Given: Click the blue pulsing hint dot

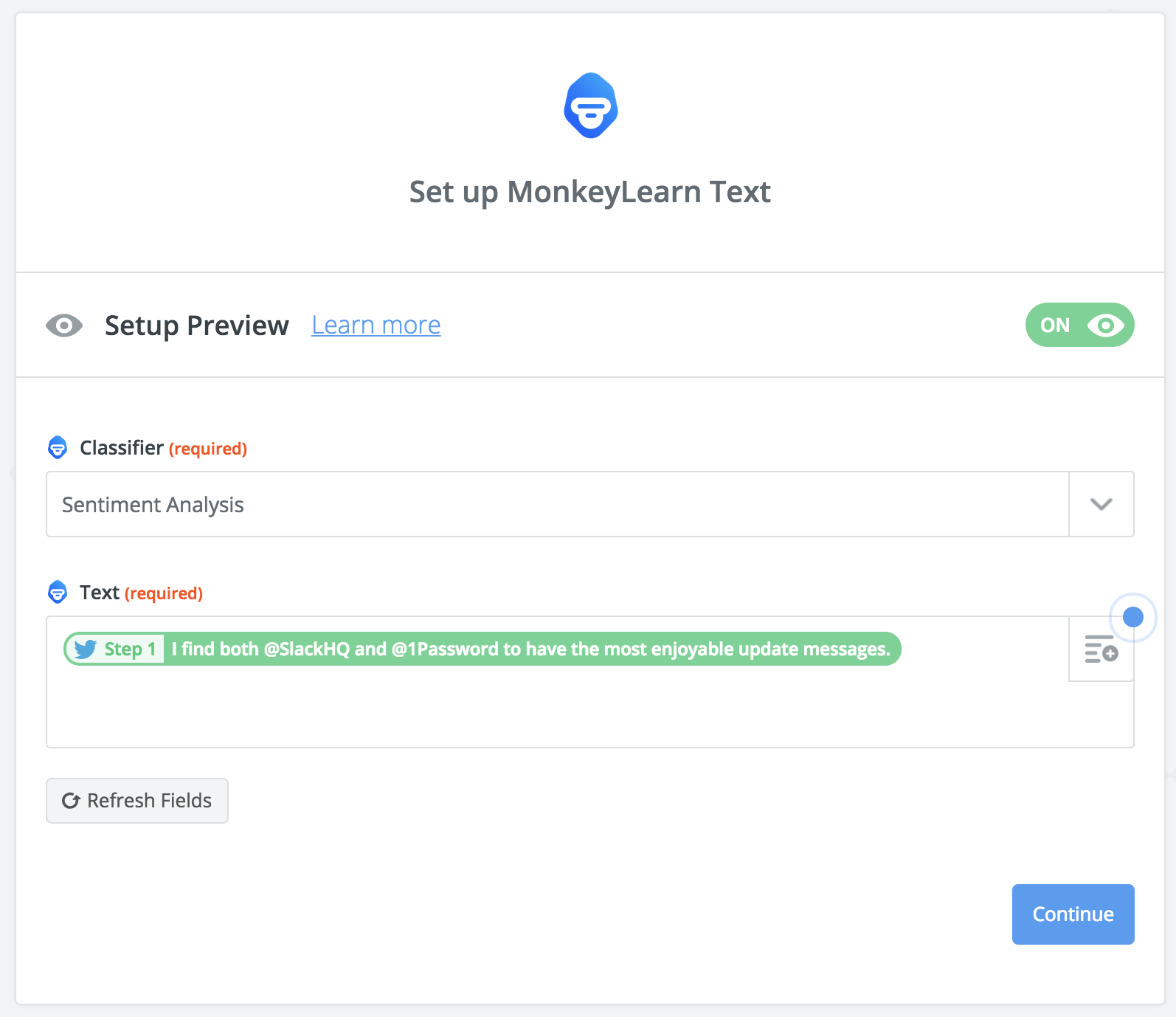Looking at the screenshot, I should coord(1132,617).
